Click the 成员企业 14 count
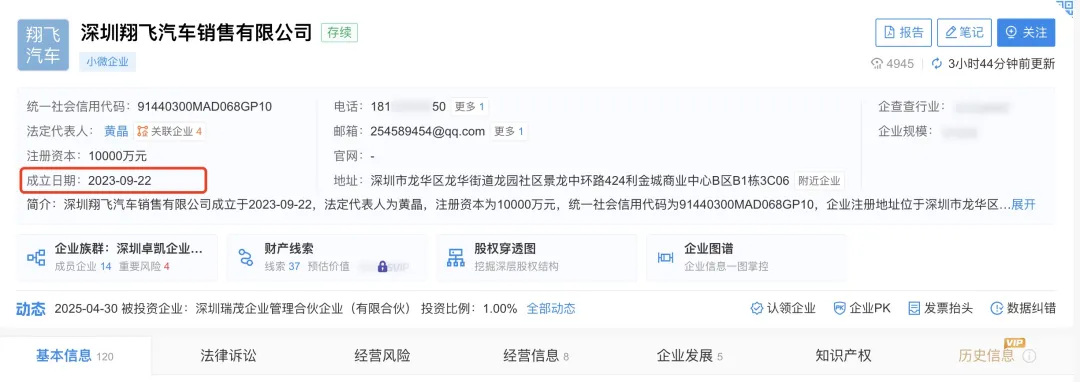This screenshot has width=1080, height=382. point(83,266)
